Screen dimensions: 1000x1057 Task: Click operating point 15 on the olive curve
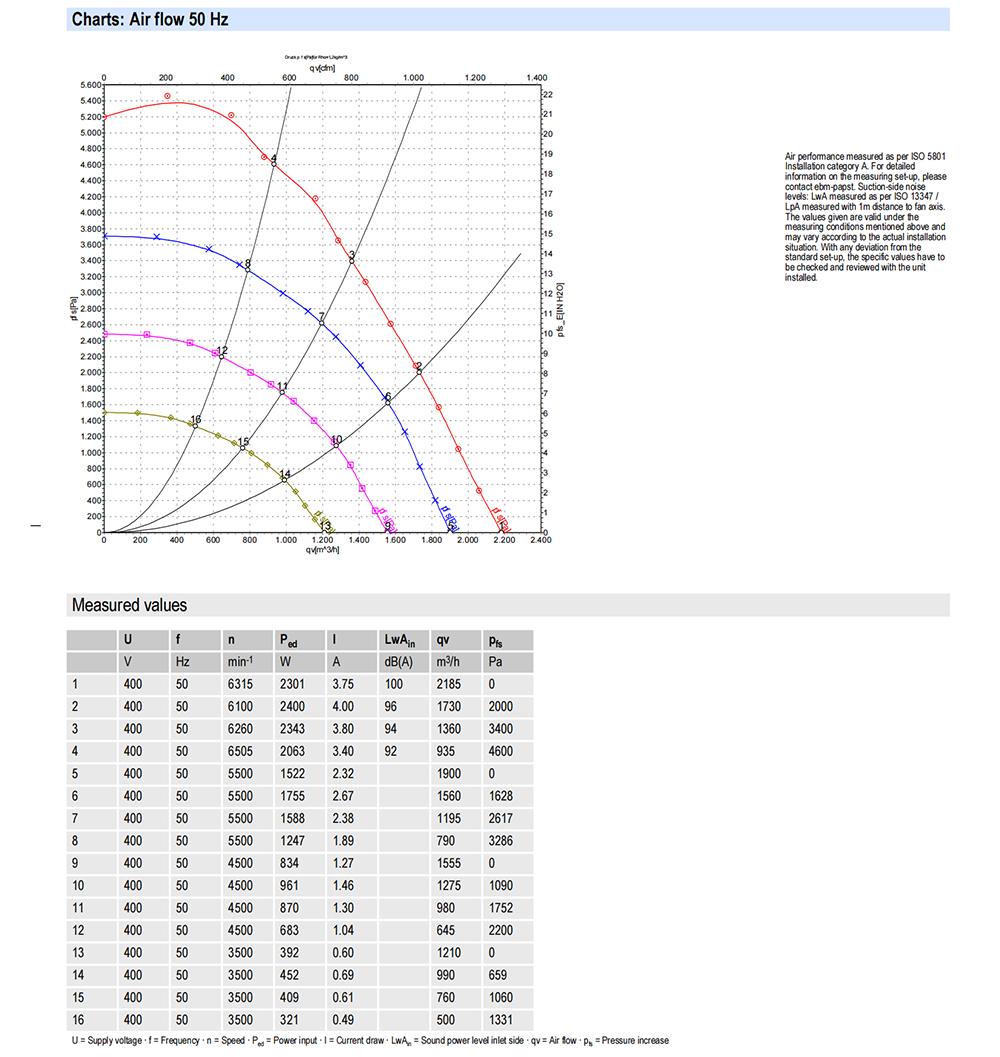click(x=242, y=447)
